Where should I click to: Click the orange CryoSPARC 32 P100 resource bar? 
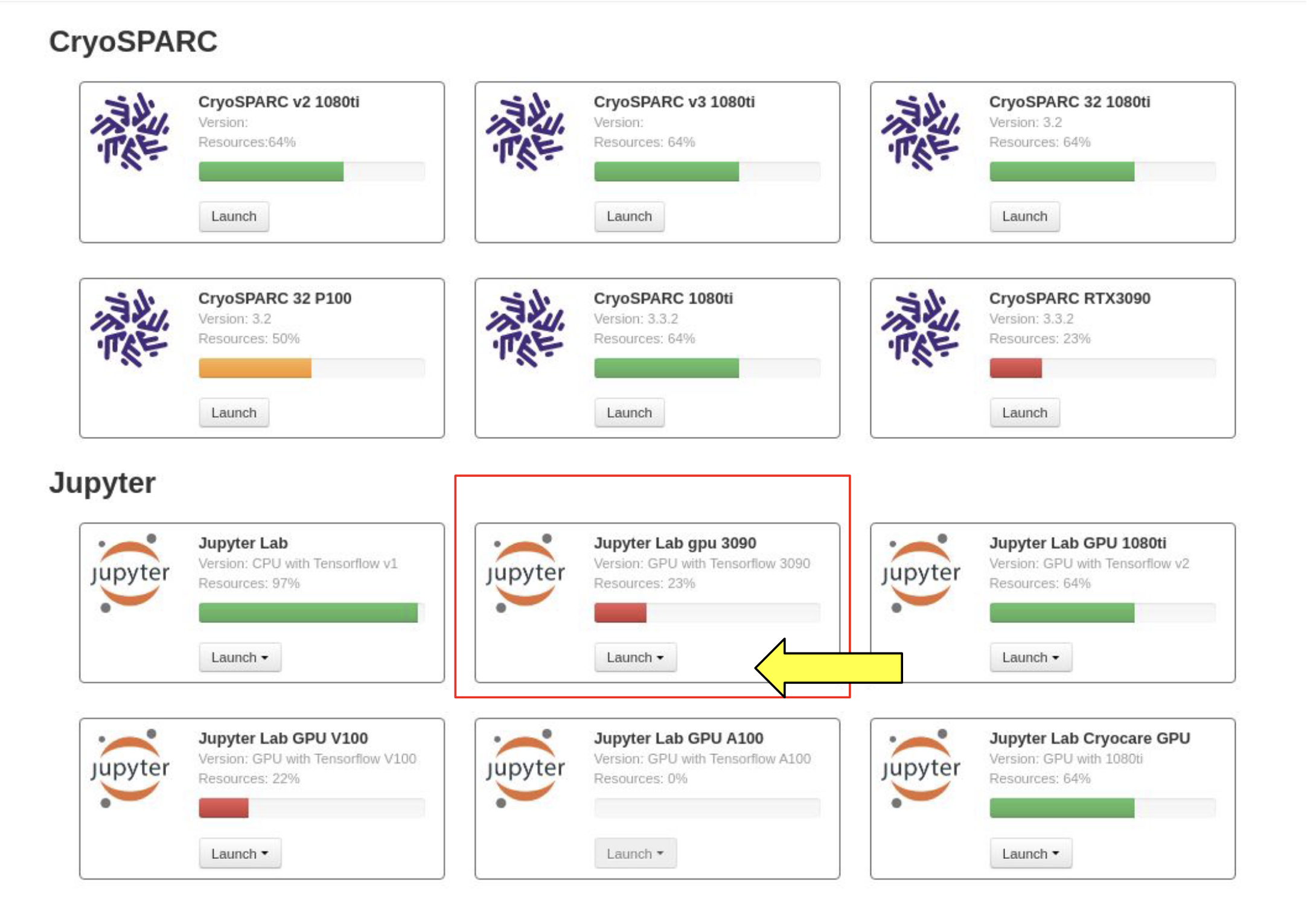tap(312, 368)
